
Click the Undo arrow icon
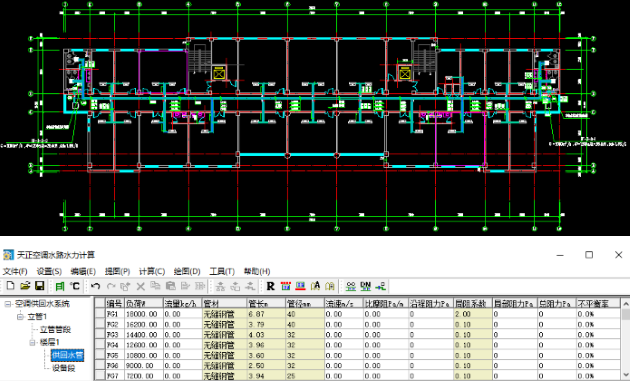[95, 286]
